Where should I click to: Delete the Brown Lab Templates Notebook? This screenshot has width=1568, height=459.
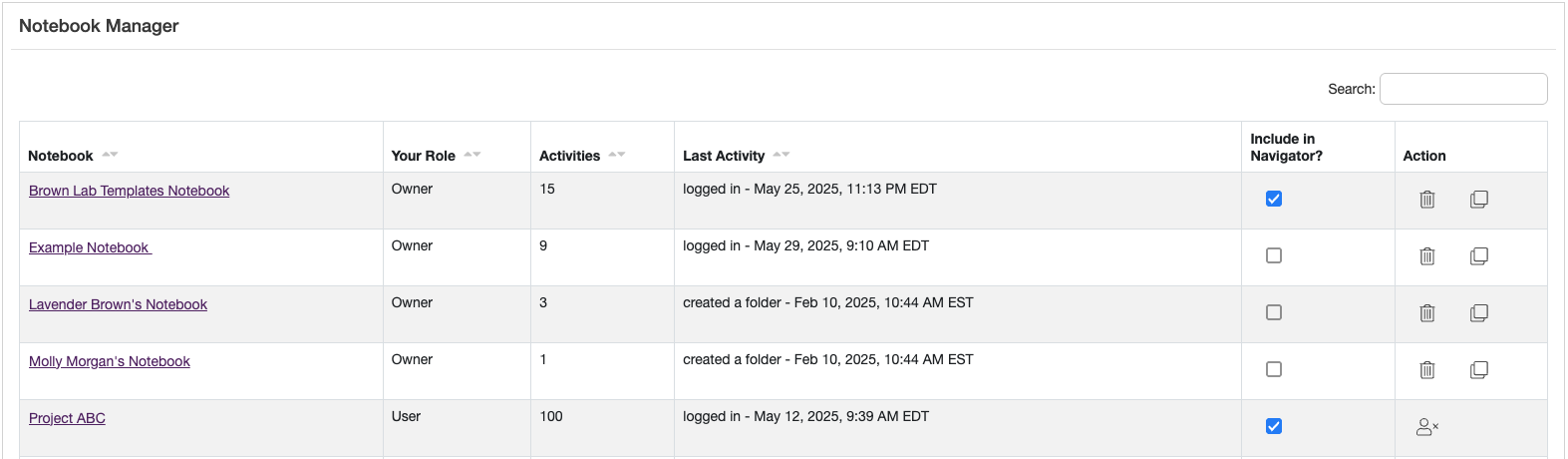pos(1426,200)
